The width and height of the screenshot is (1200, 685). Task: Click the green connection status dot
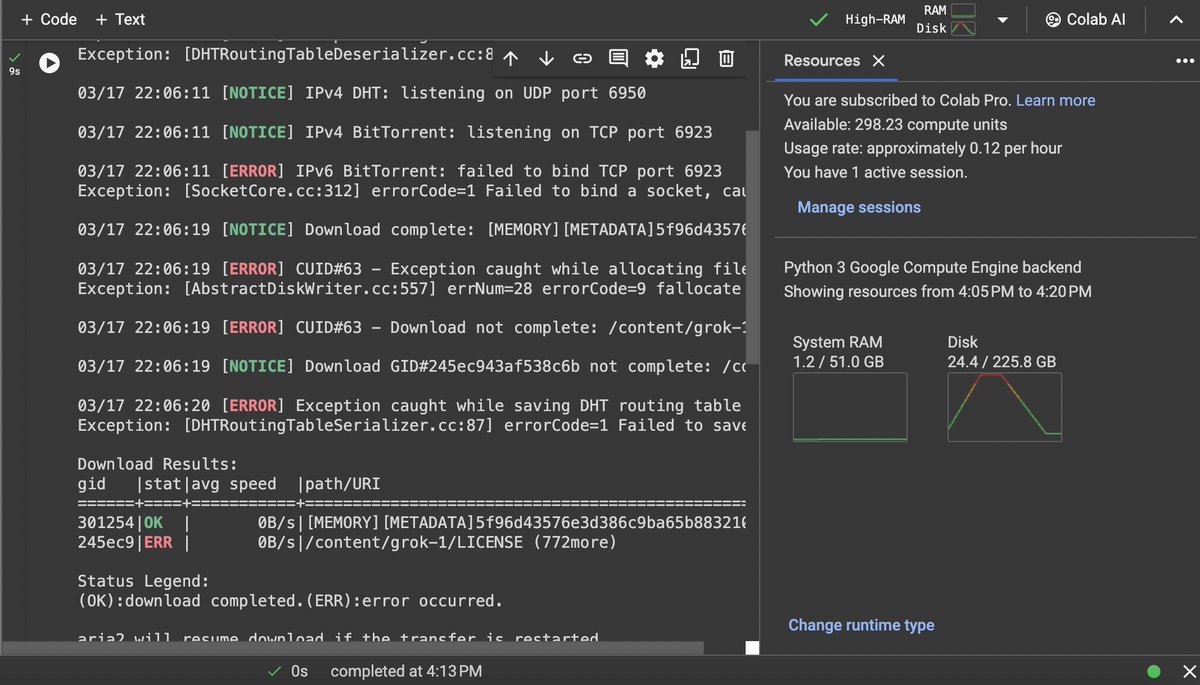pos(1154,671)
